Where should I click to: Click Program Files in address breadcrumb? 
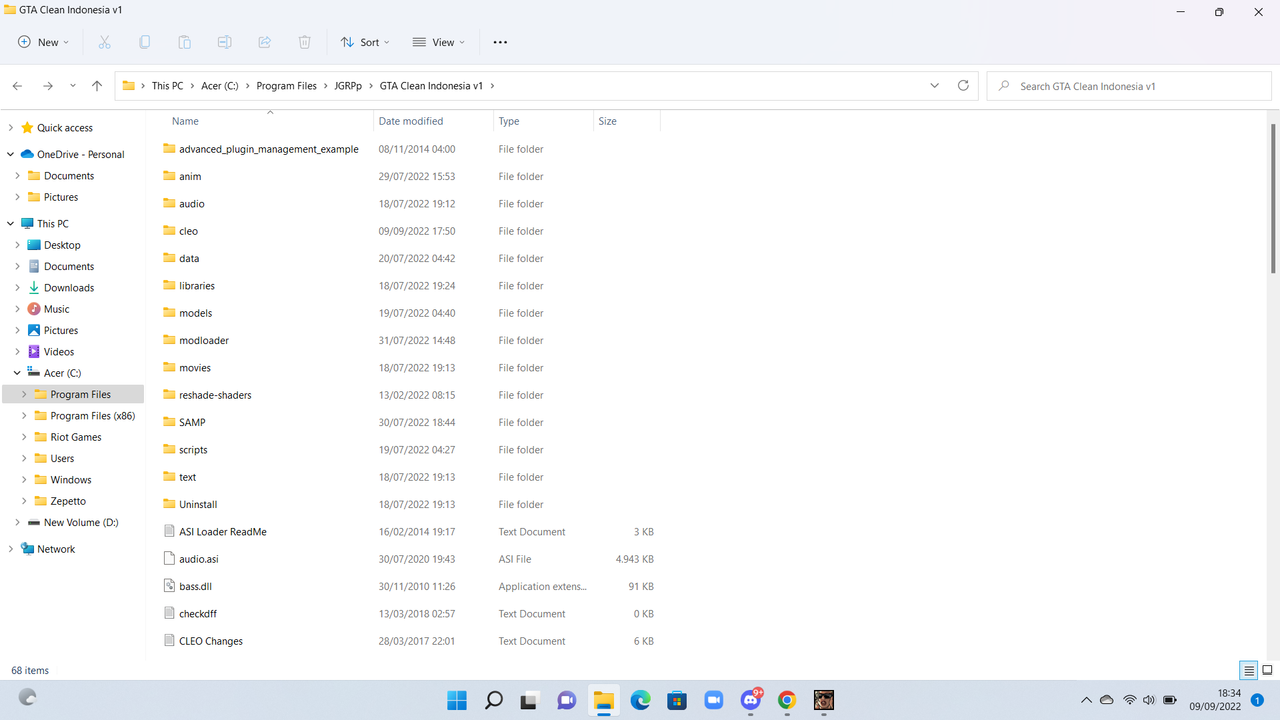[x=286, y=86]
